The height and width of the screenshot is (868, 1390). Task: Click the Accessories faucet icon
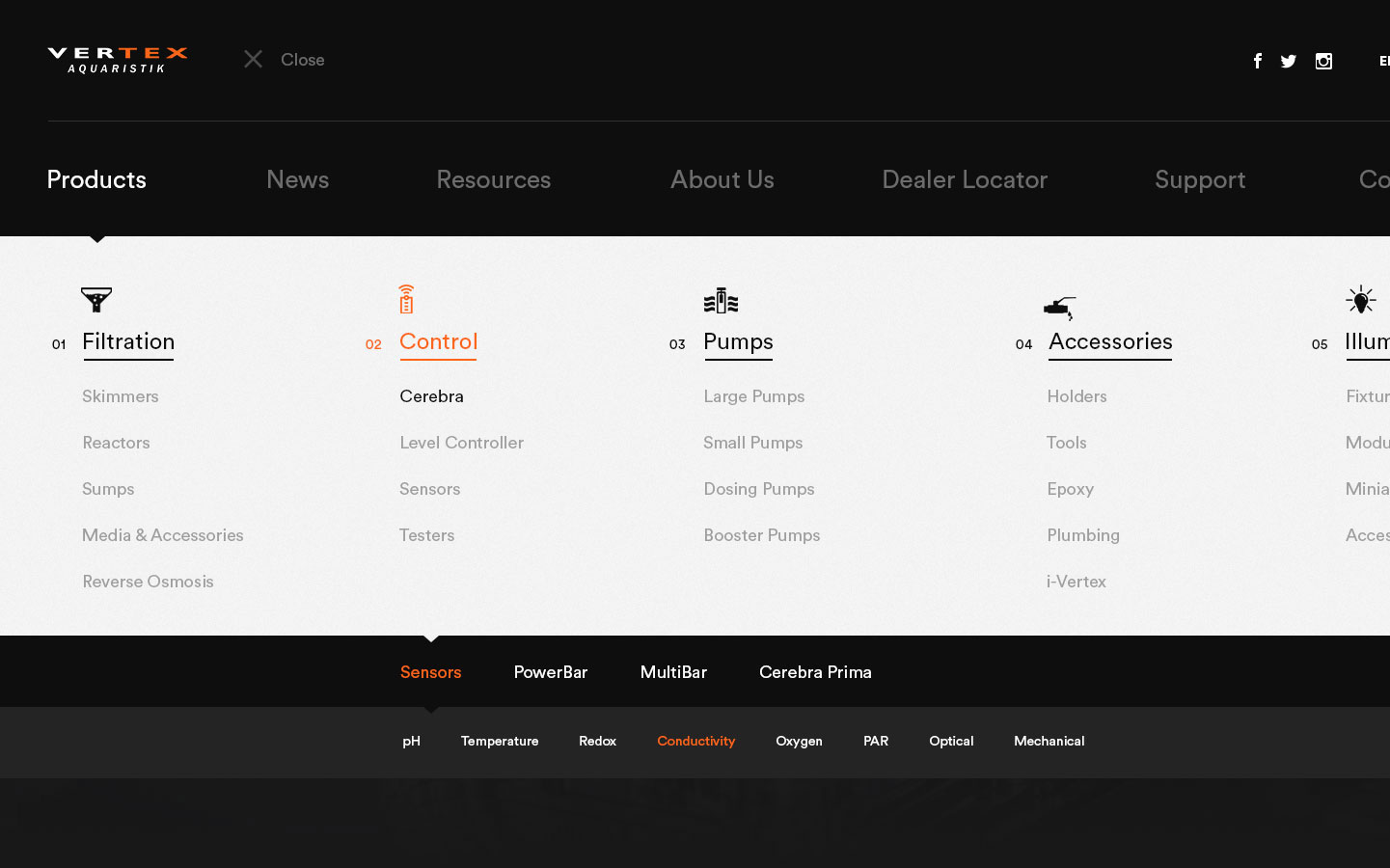(x=1059, y=308)
